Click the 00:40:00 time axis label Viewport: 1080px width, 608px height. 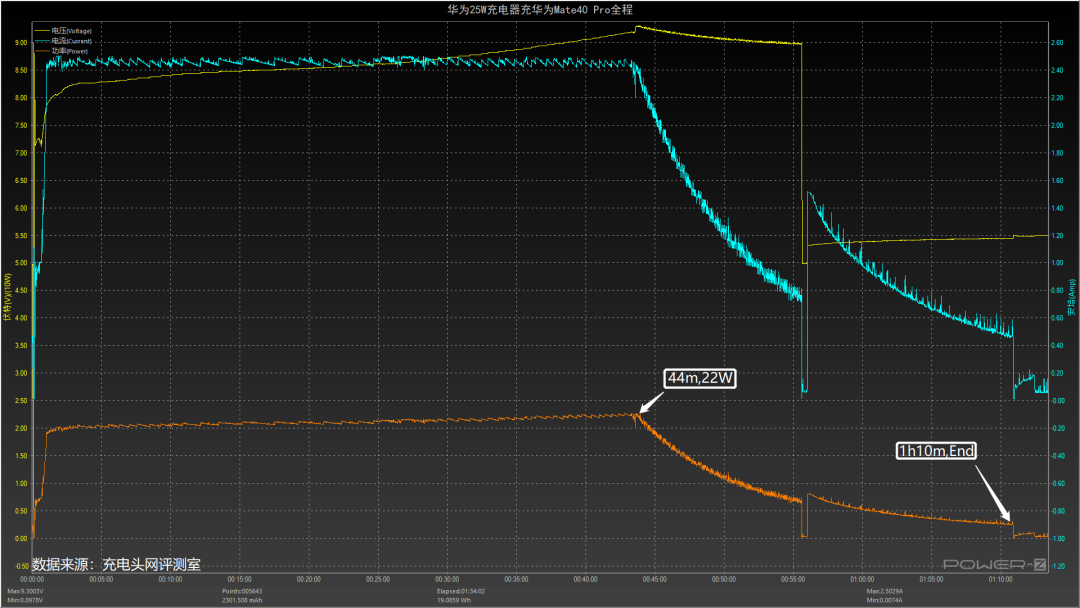click(x=585, y=580)
